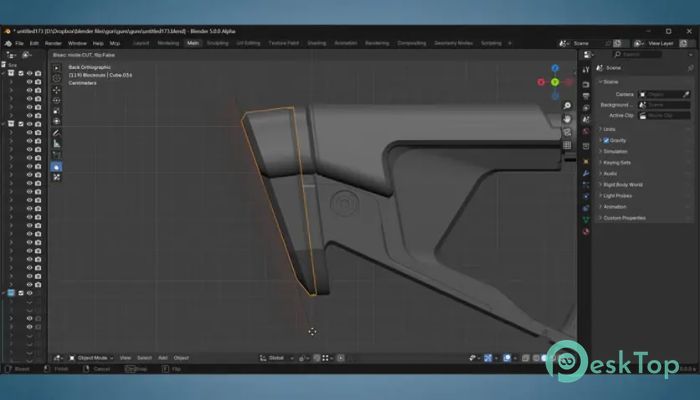
Task: Open the Material properties red sphere tab
Action: (x=586, y=232)
